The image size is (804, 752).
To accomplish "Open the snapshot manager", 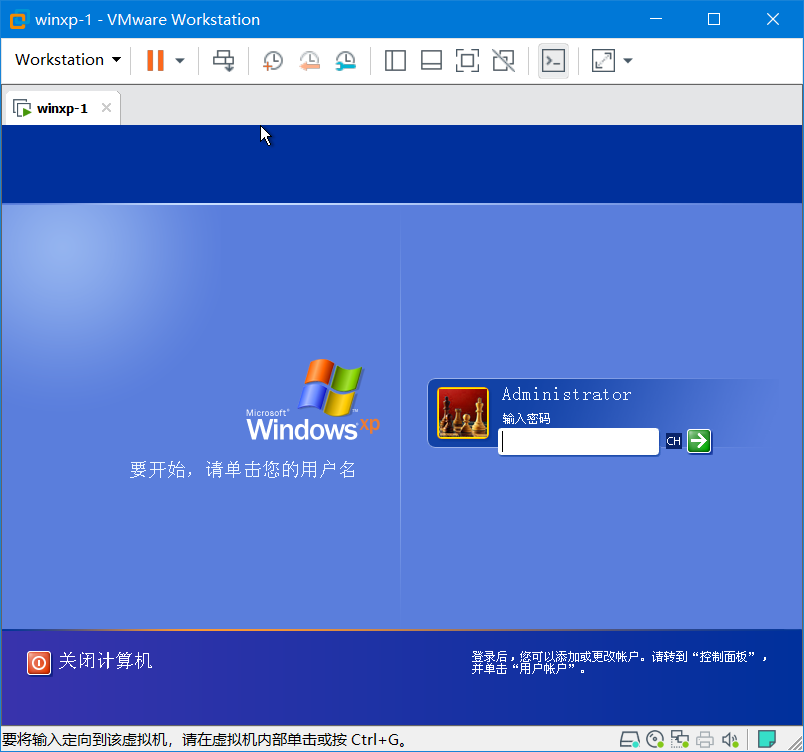I will [346, 60].
